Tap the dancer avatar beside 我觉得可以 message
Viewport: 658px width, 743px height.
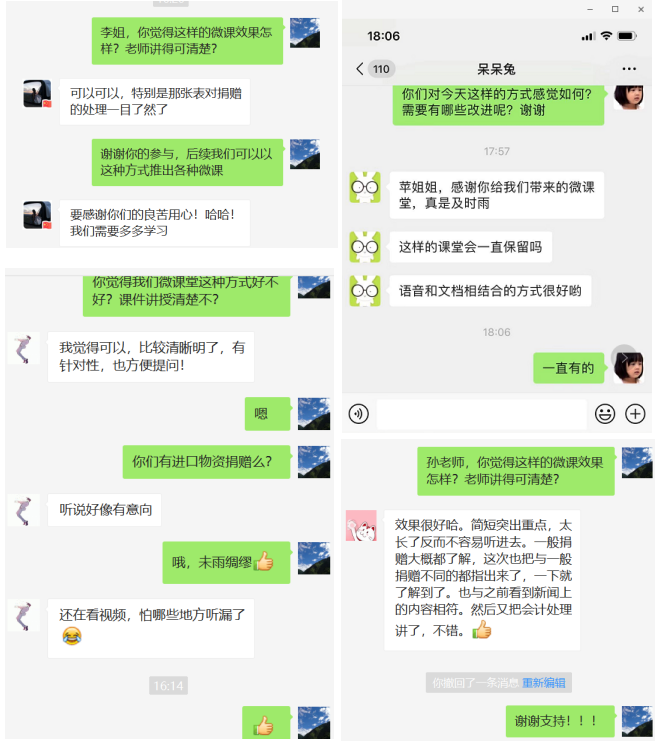coord(23,348)
